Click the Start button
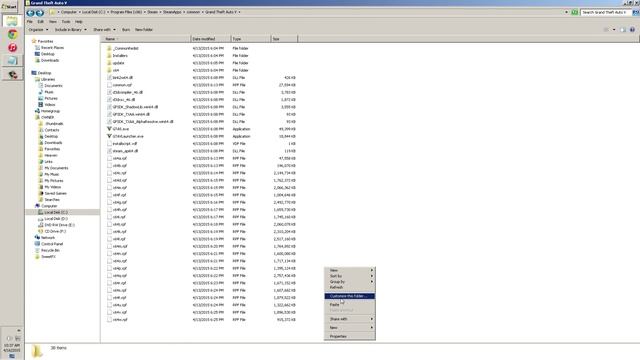Image resolution: width=640 pixels, height=360 pixels. coord(9,7)
